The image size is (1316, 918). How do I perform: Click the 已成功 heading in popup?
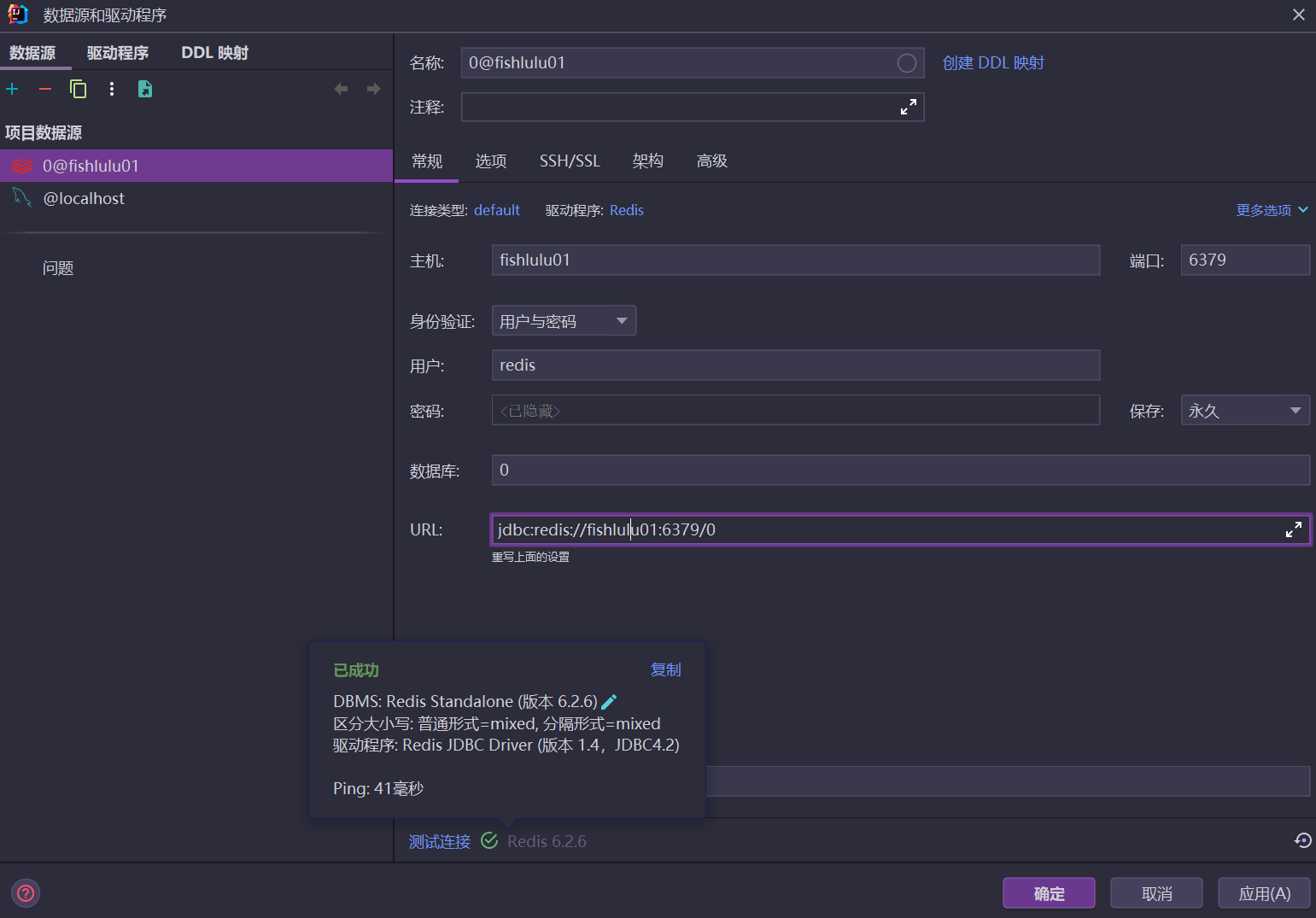(x=356, y=670)
